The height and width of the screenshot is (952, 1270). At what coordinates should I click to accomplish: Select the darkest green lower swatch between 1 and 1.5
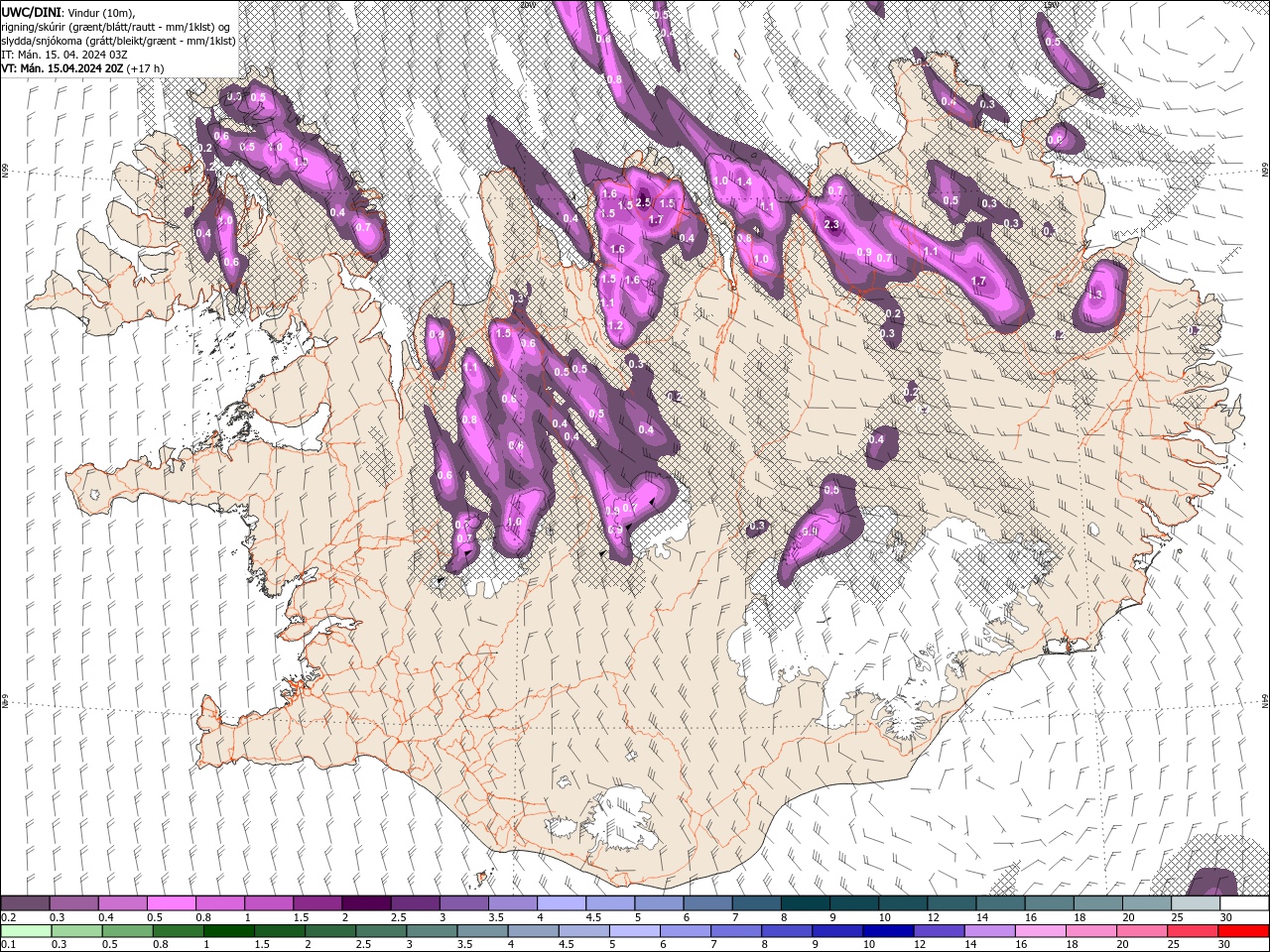(228, 931)
